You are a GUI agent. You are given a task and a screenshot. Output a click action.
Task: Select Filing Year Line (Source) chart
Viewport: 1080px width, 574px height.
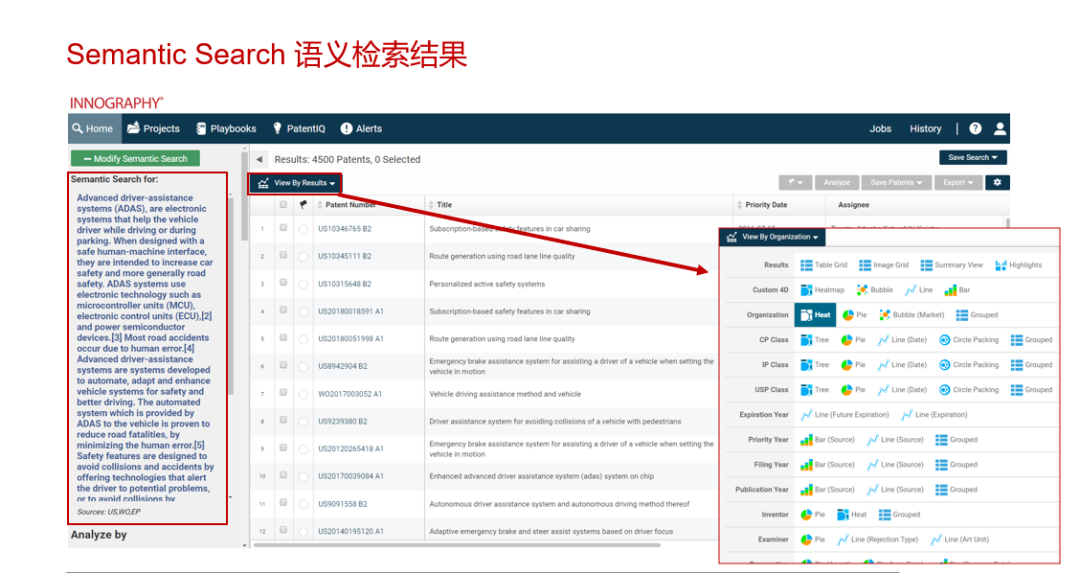pos(895,464)
